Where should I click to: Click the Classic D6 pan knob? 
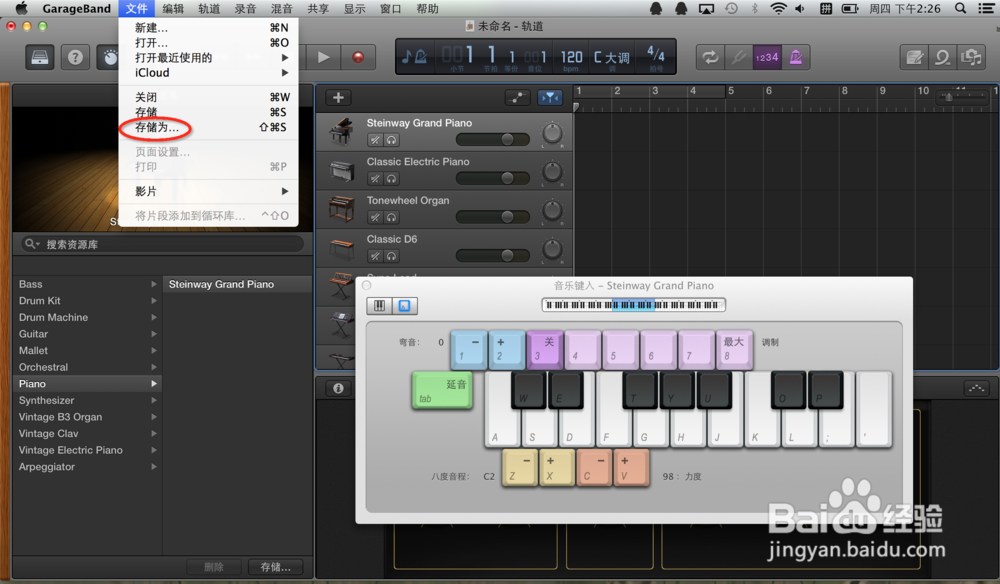(552, 249)
